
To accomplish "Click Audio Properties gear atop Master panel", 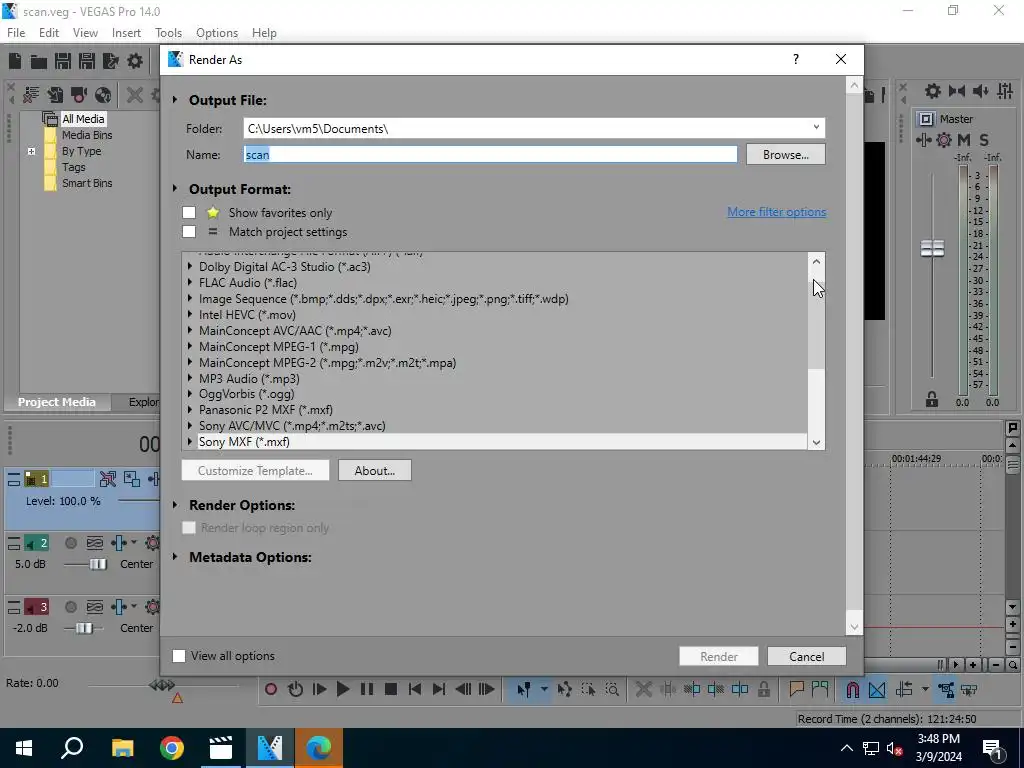I will pyautogui.click(x=933, y=91).
